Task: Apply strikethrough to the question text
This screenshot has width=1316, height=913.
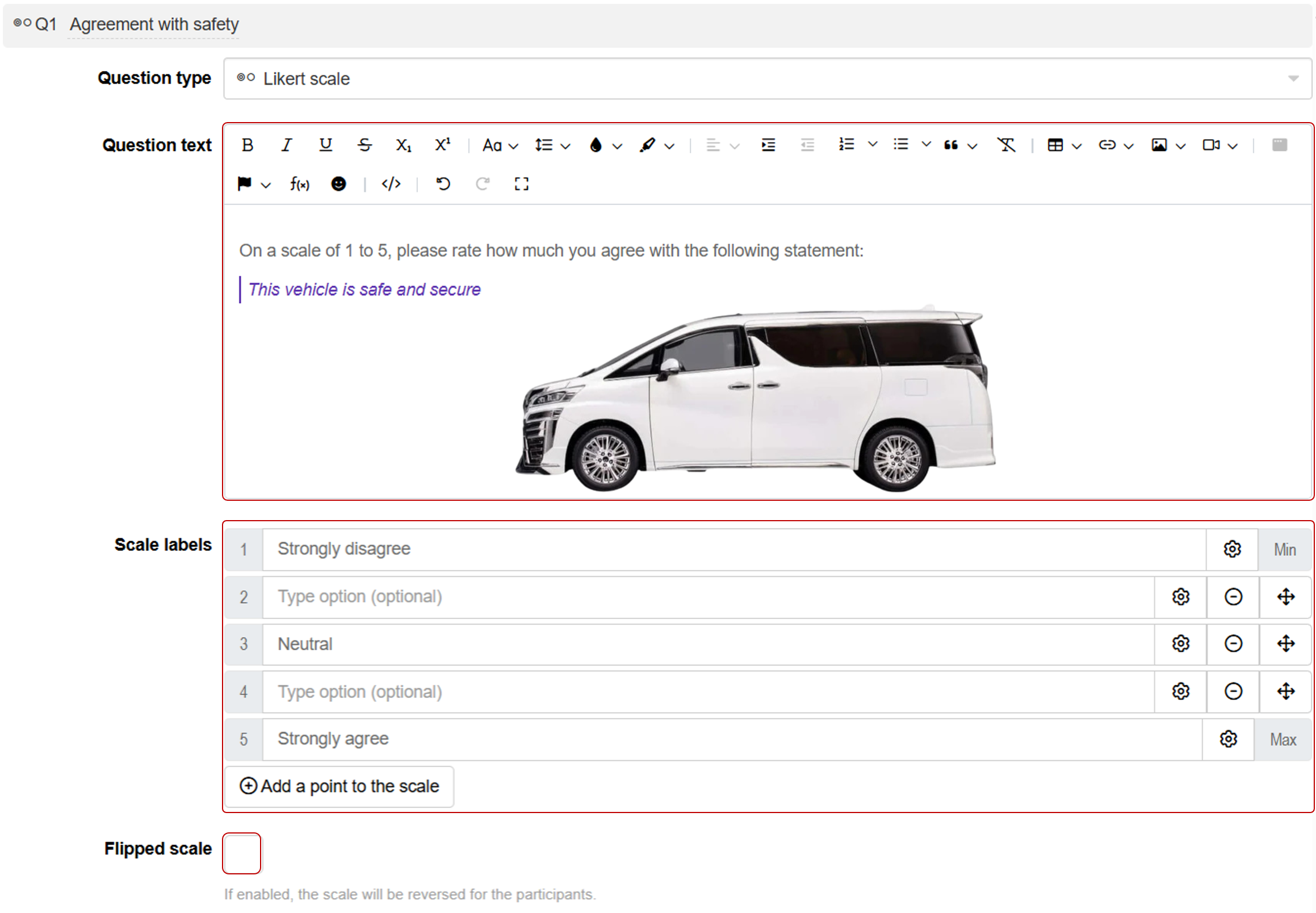Action: pyautogui.click(x=364, y=145)
